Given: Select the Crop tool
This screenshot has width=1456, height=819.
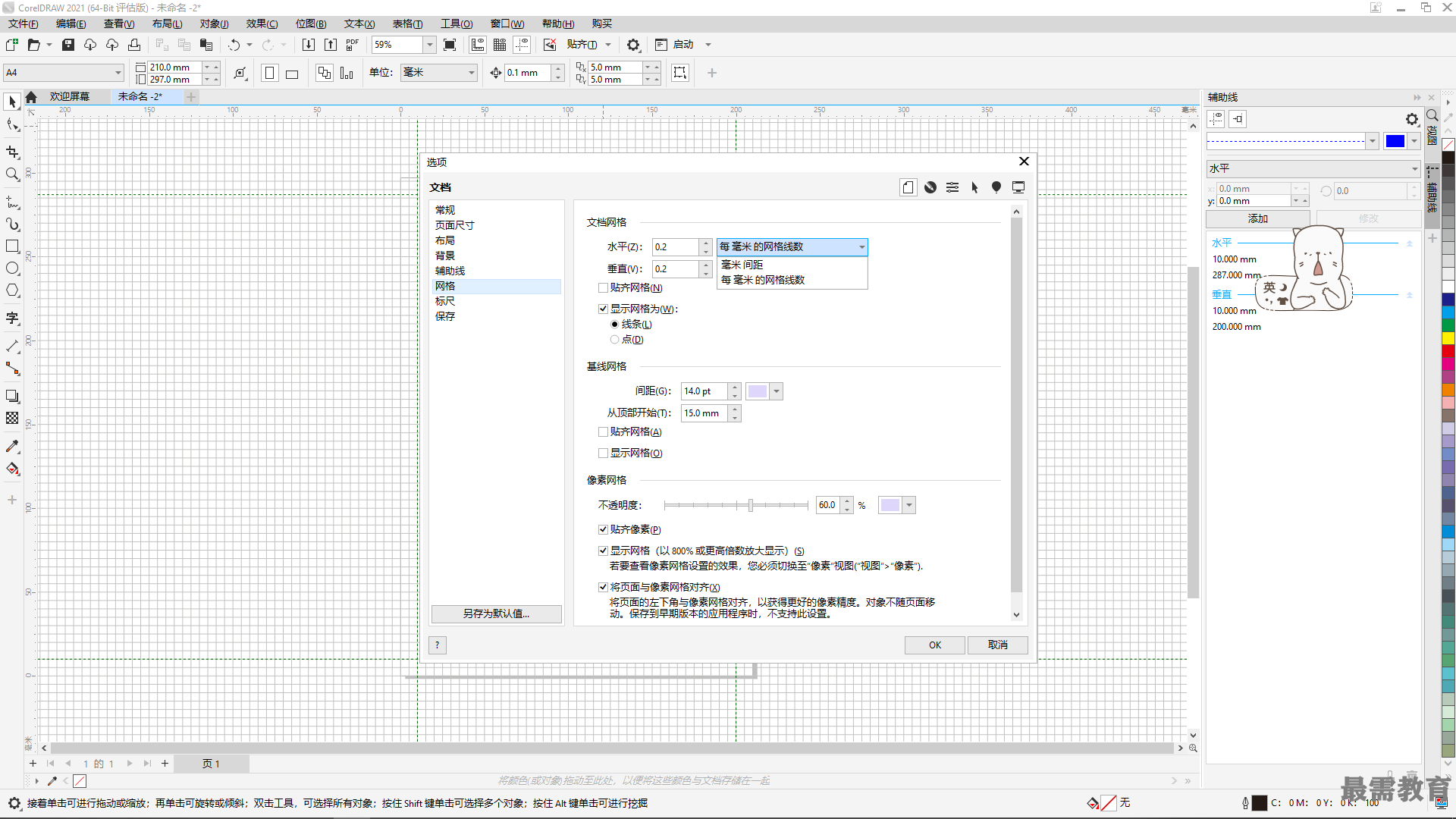Looking at the screenshot, I should coord(12,152).
